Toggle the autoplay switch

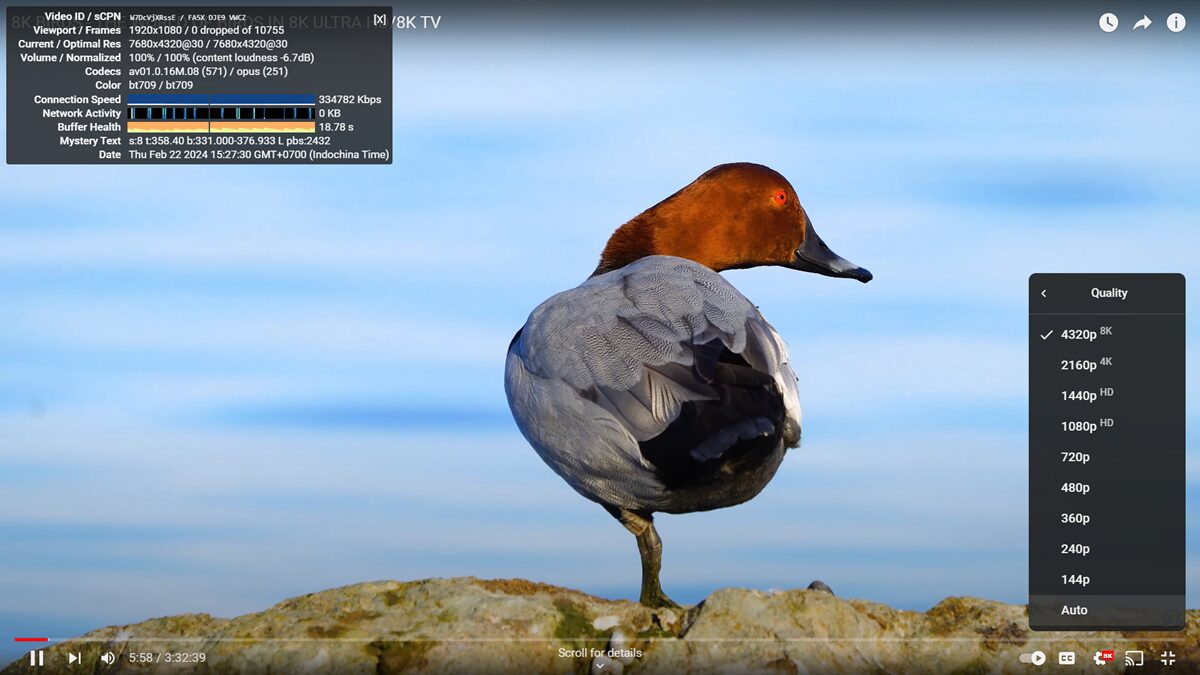(1032, 658)
